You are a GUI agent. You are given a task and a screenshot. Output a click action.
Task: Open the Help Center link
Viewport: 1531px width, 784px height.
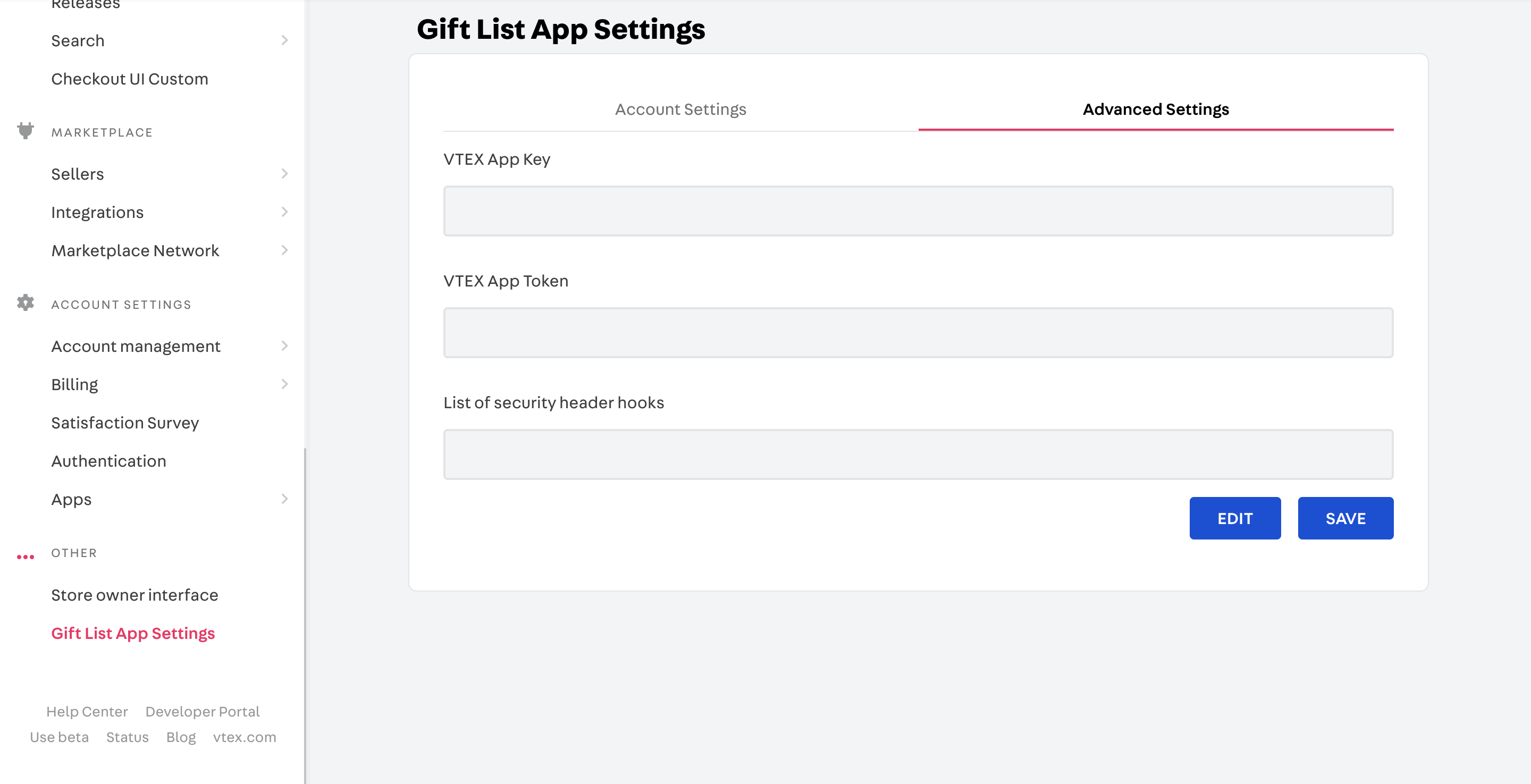(x=87, y=711)
